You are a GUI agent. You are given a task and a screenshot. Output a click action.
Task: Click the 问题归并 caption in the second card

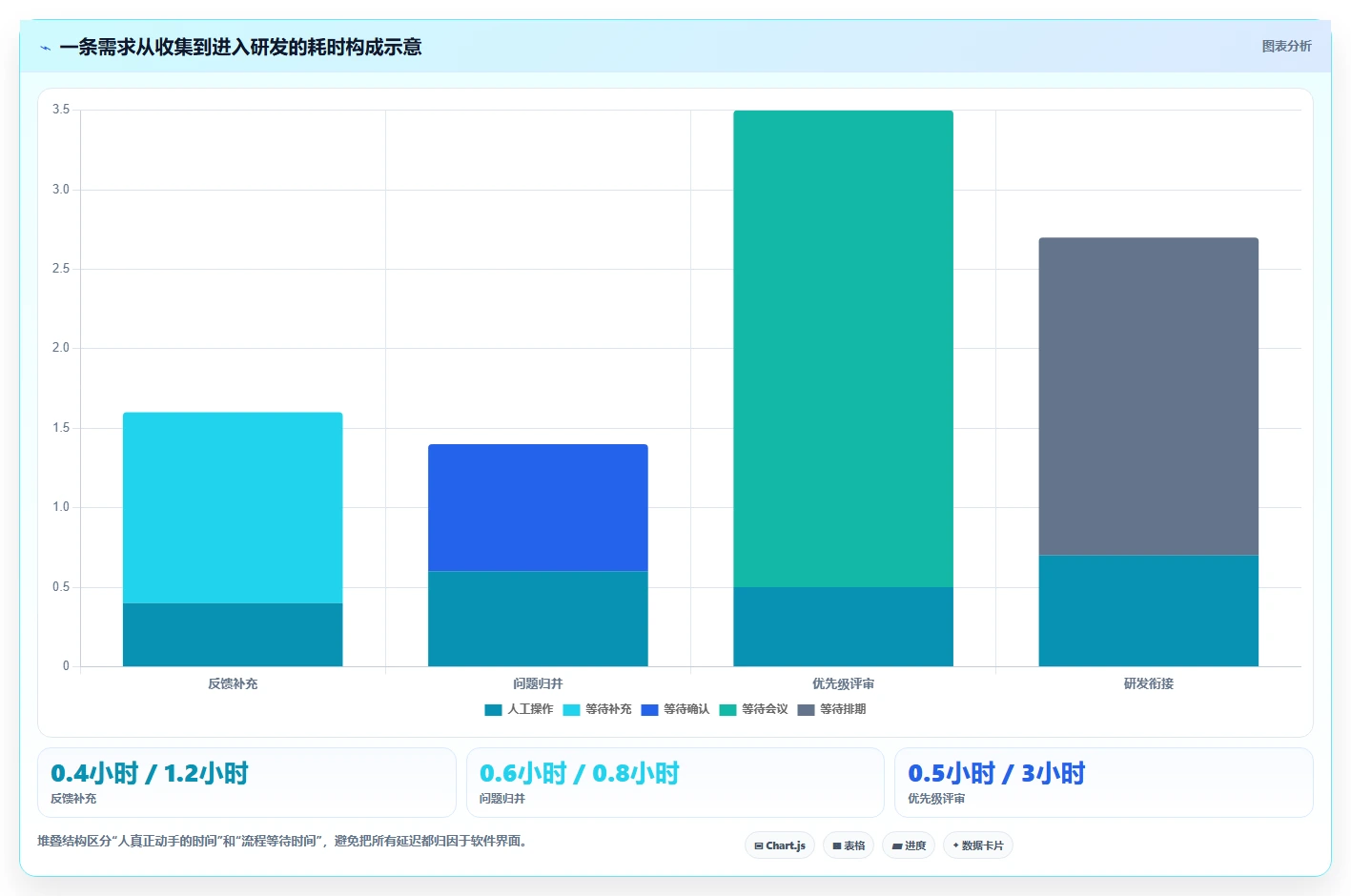pyautogui.click(x=502, y=799)
